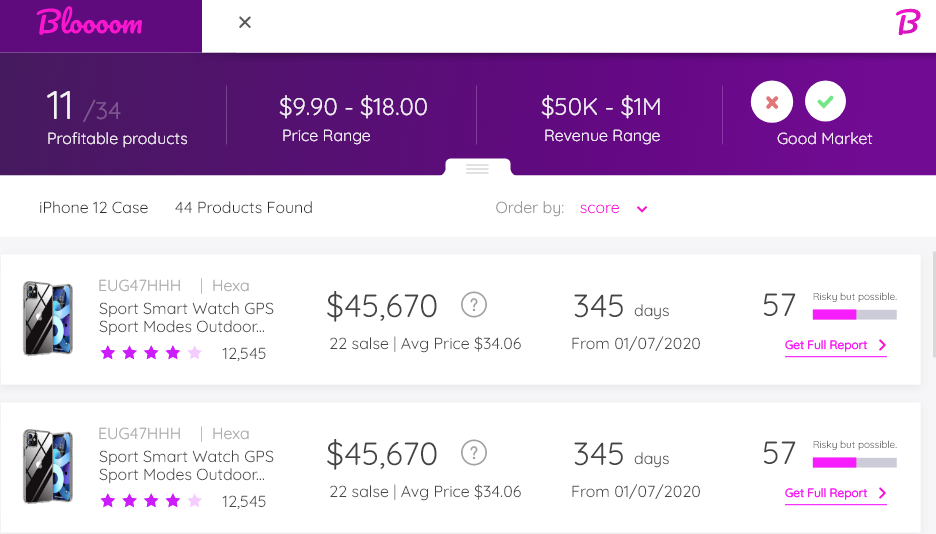
Task: Toggle the green checkmark market button
Action: (825, 102)
